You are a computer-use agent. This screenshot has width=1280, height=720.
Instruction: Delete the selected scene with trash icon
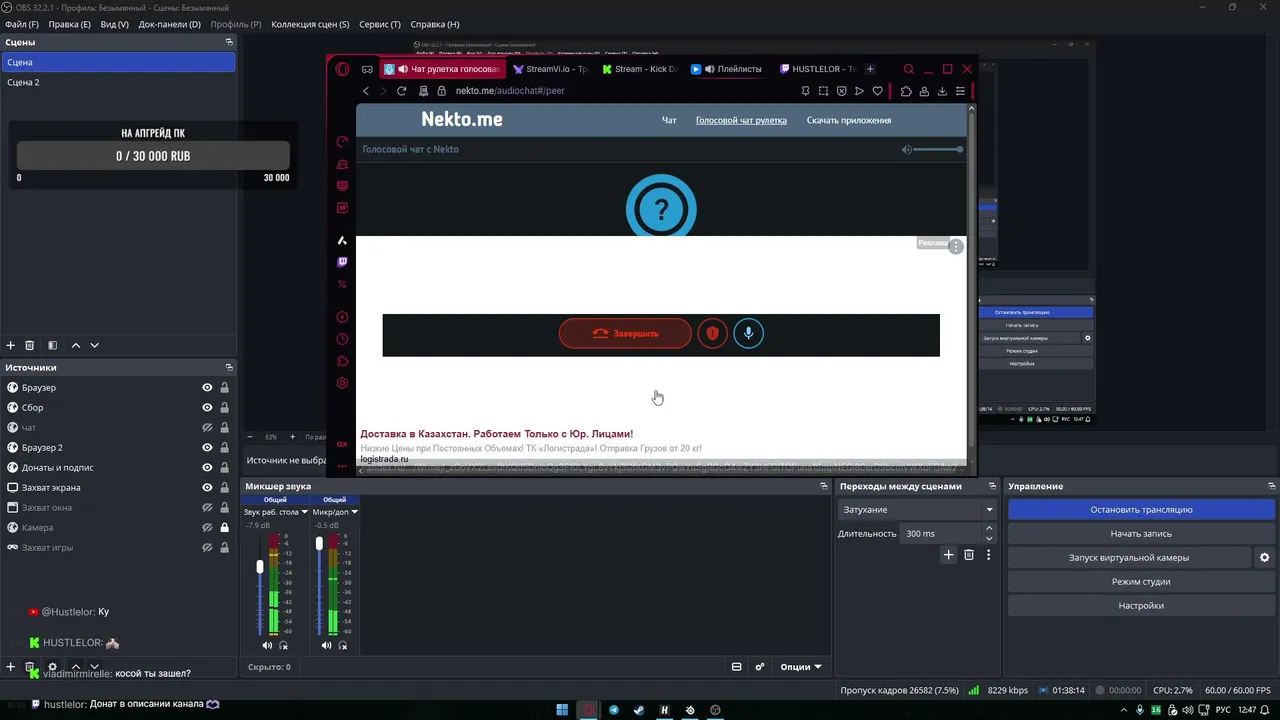(x=30, y=345)
